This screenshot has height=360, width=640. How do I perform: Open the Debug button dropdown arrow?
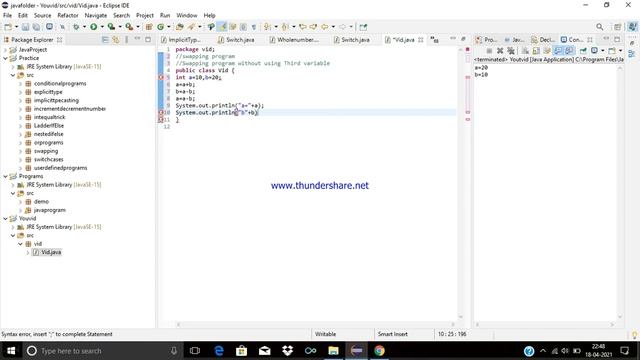[84, 27]
